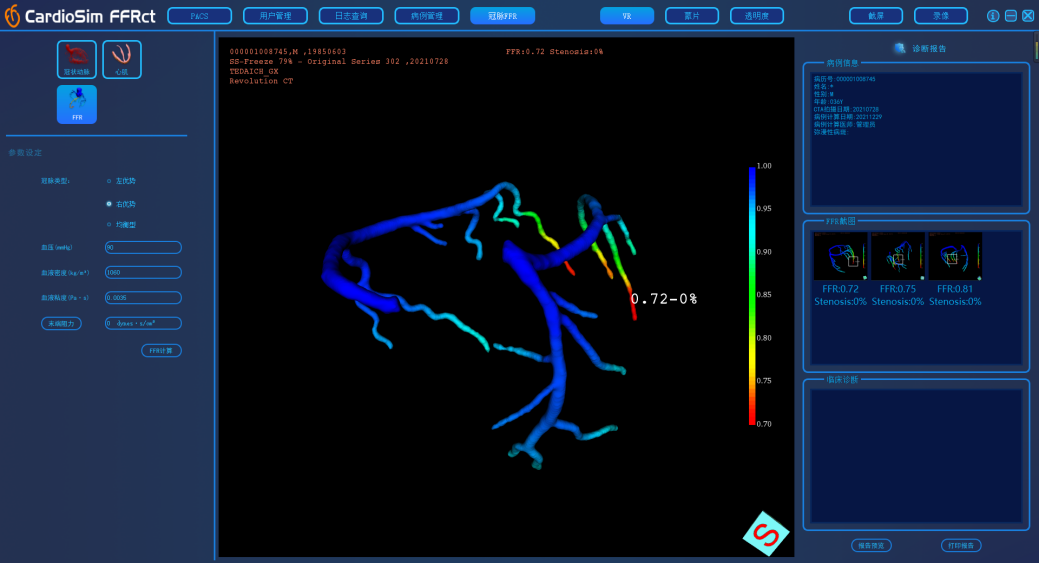Open the 透明度 transparency control
This screenshot has width=1039, height=563.
757,16
